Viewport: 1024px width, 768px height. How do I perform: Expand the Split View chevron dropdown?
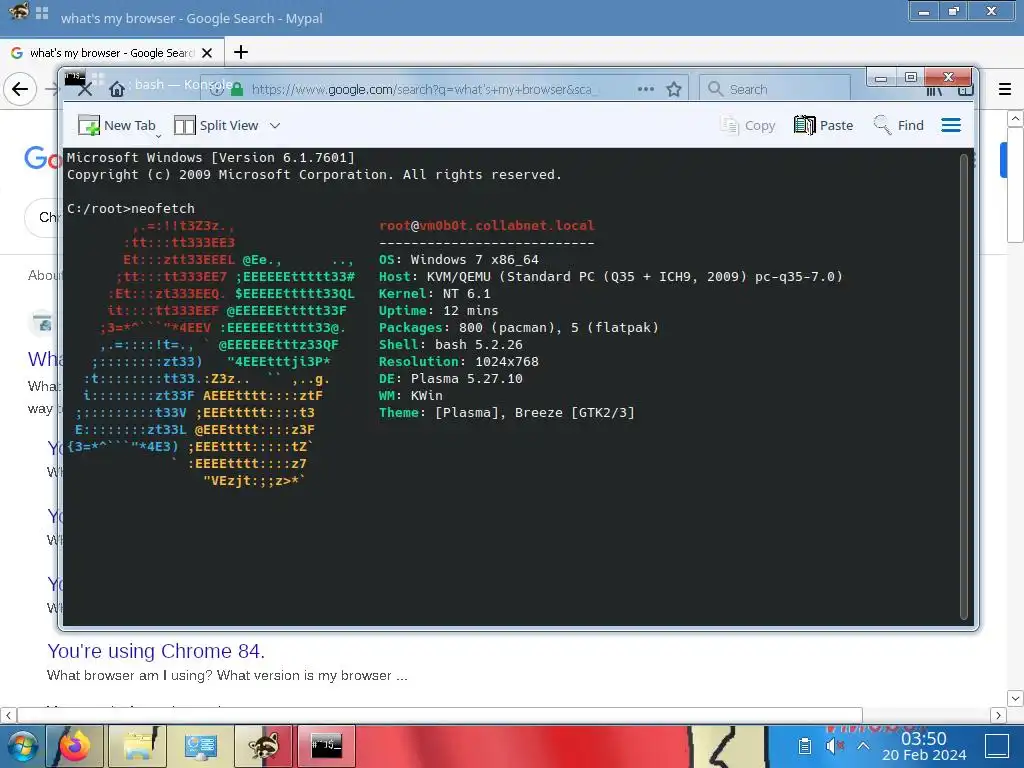click(275, 125)
